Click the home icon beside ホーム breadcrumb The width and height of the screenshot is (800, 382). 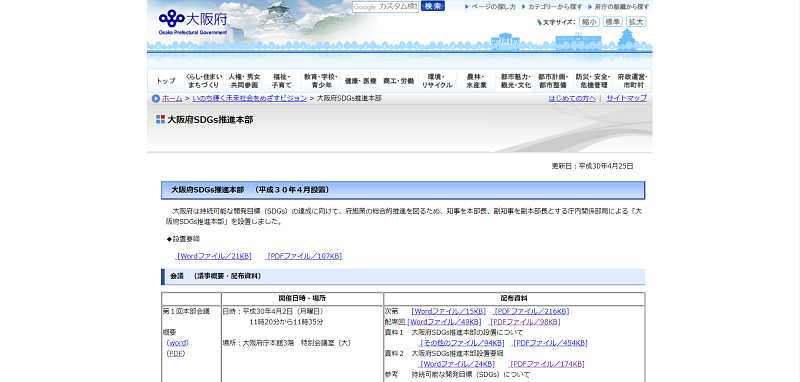tap(156, 98)
